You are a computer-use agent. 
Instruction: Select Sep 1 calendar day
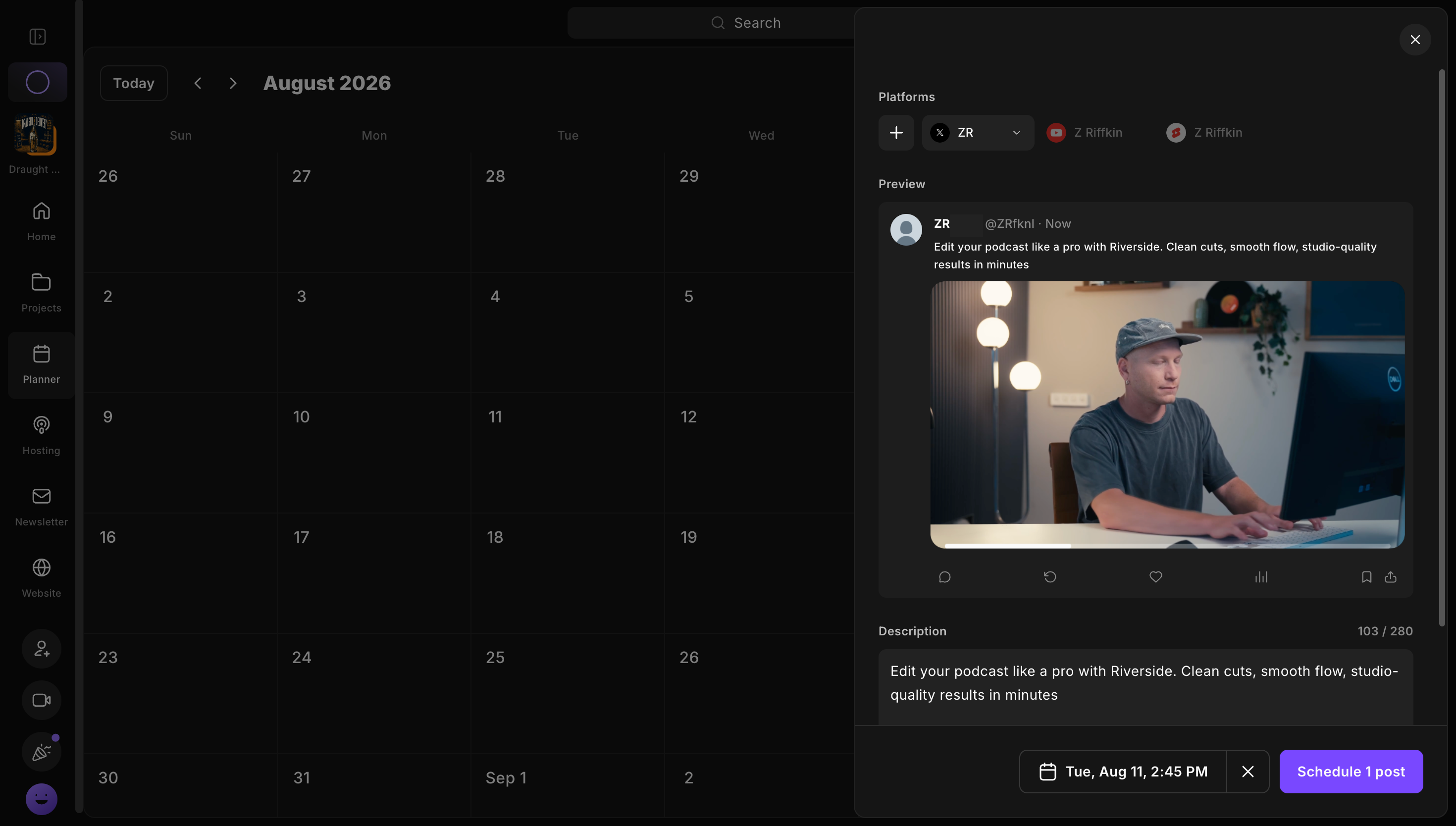[567, 785]
